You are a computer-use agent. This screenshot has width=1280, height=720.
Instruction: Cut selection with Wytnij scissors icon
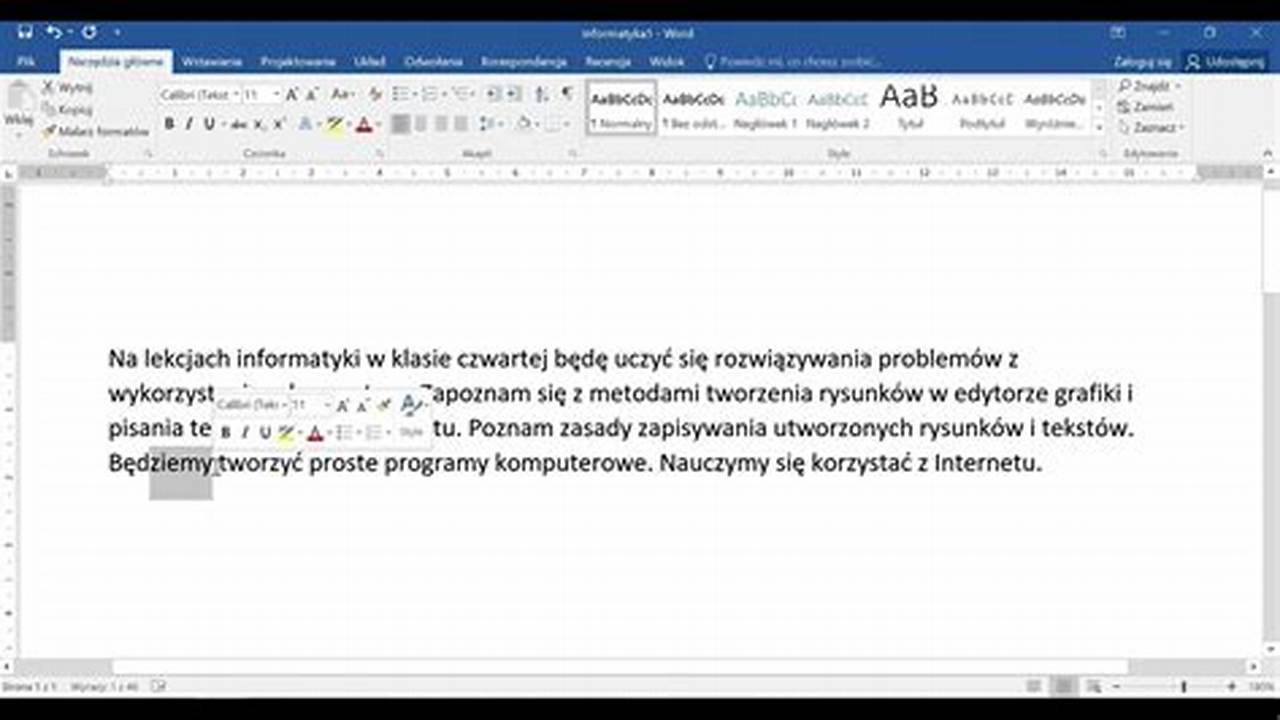point(68,88)
